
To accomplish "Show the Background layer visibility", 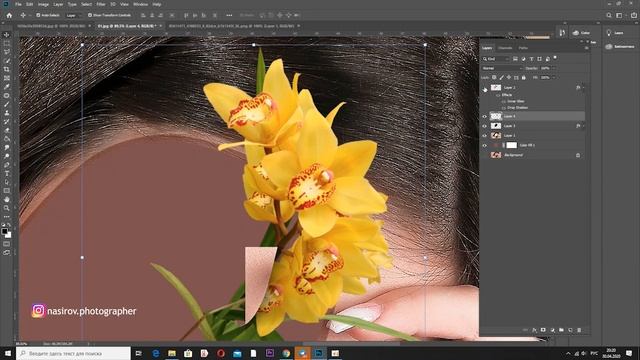I will click(x=484, y=155).
